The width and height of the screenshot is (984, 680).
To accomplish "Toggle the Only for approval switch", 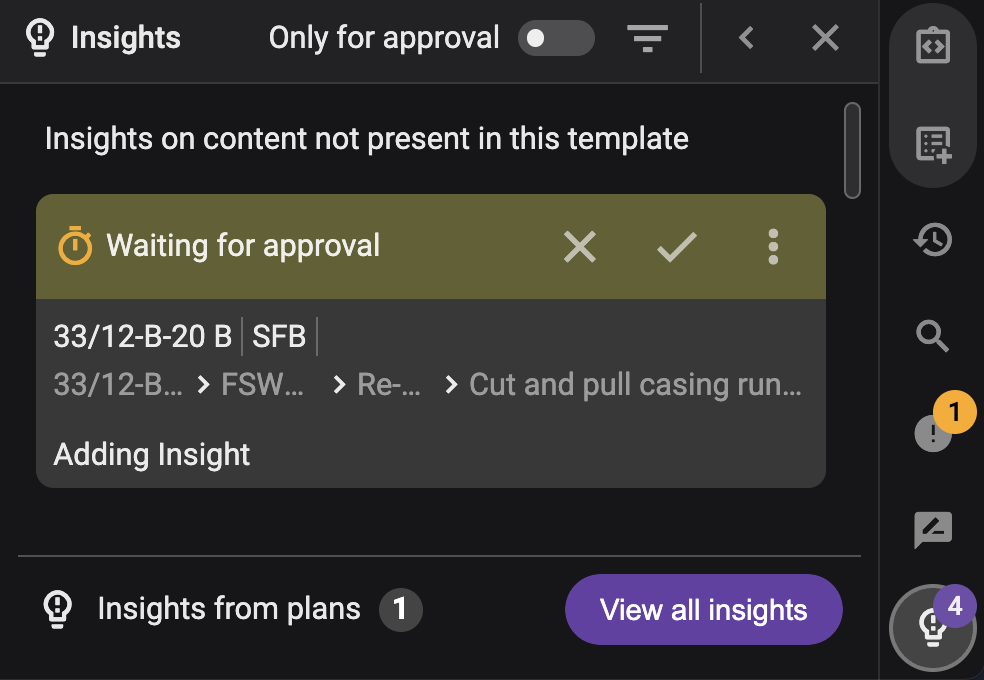I will pyautogui.click(x=555, y=39).
